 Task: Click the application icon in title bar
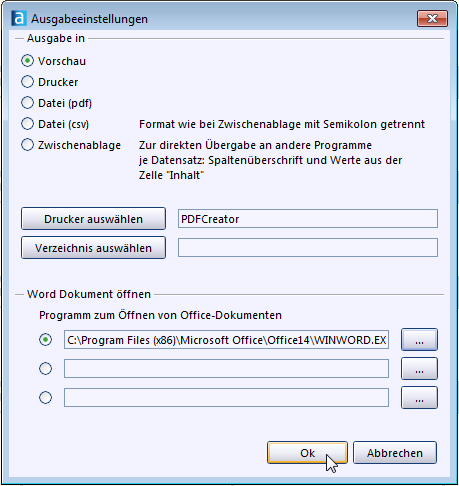pyautogui.click(x=18, y=18)
